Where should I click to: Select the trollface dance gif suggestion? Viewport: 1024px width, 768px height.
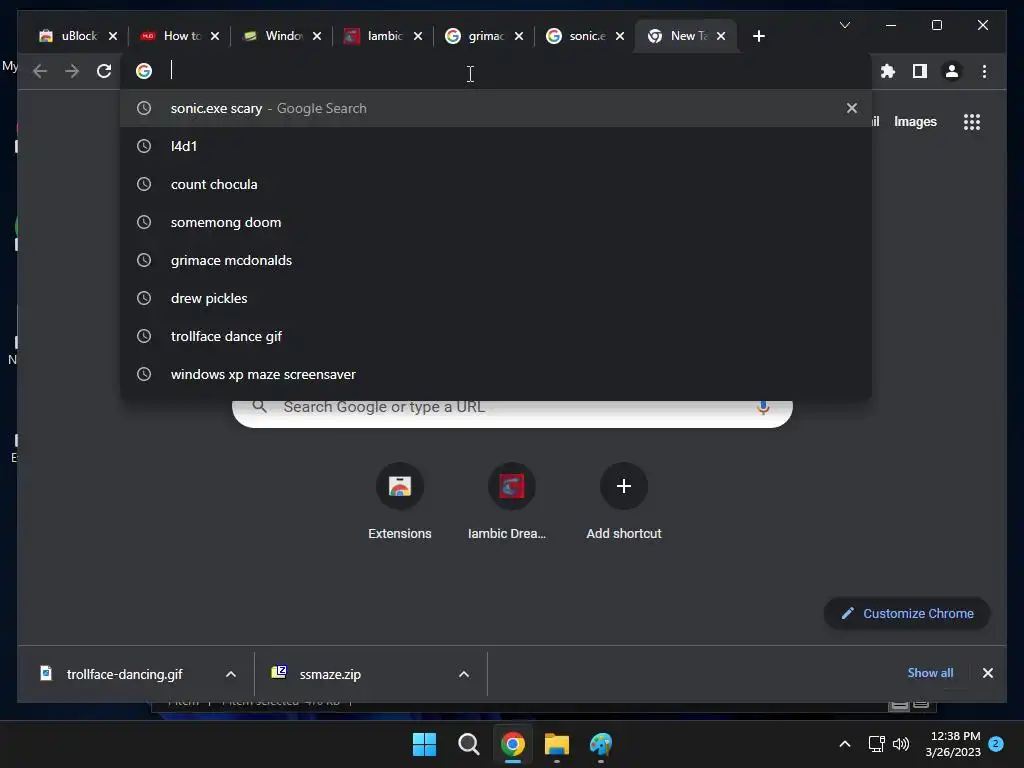[496, 336]
